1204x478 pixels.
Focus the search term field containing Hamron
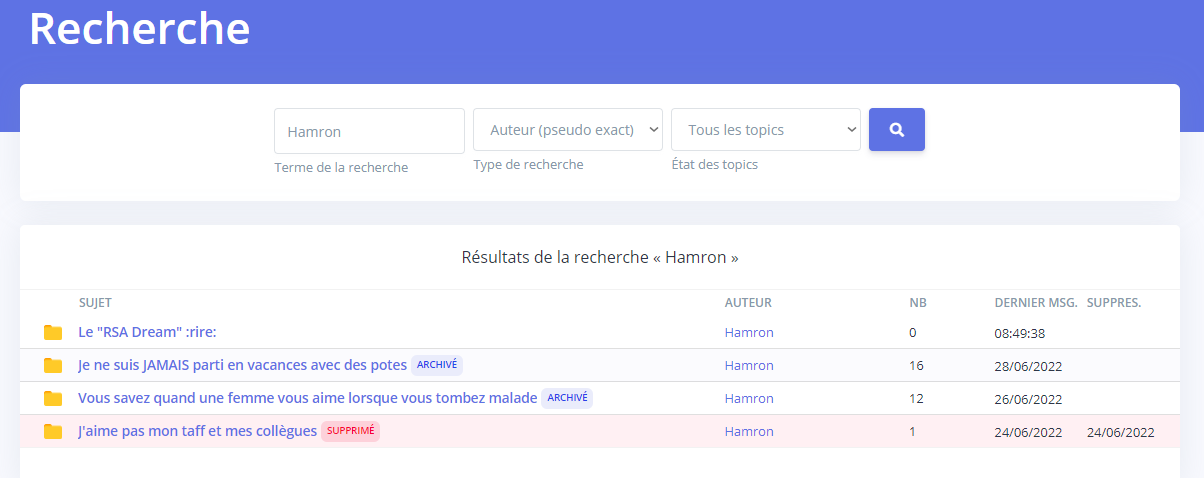[x=369, y=131]
